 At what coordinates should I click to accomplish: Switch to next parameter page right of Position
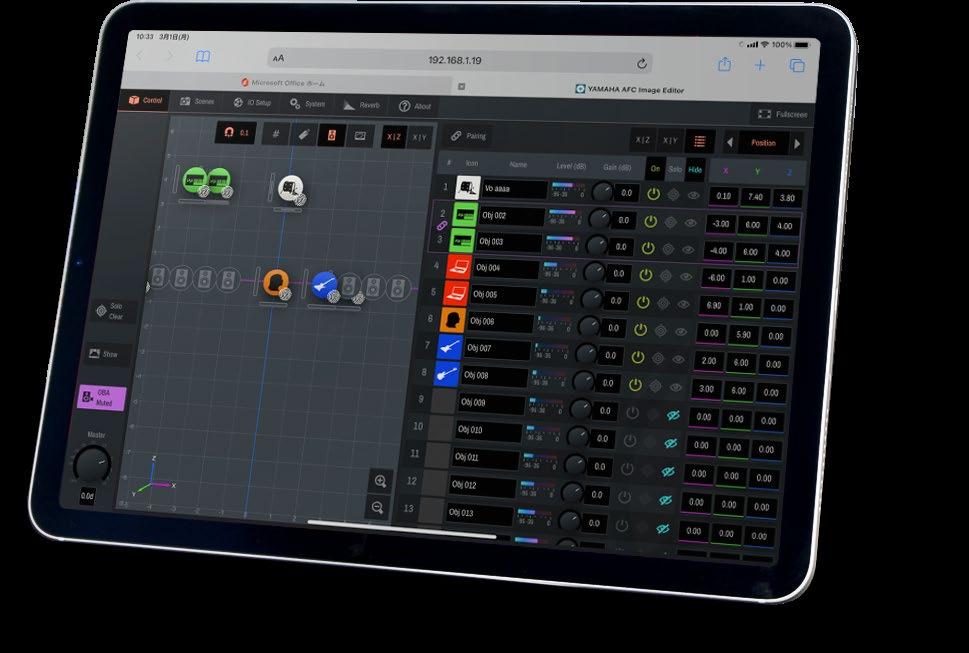[797, 144]
